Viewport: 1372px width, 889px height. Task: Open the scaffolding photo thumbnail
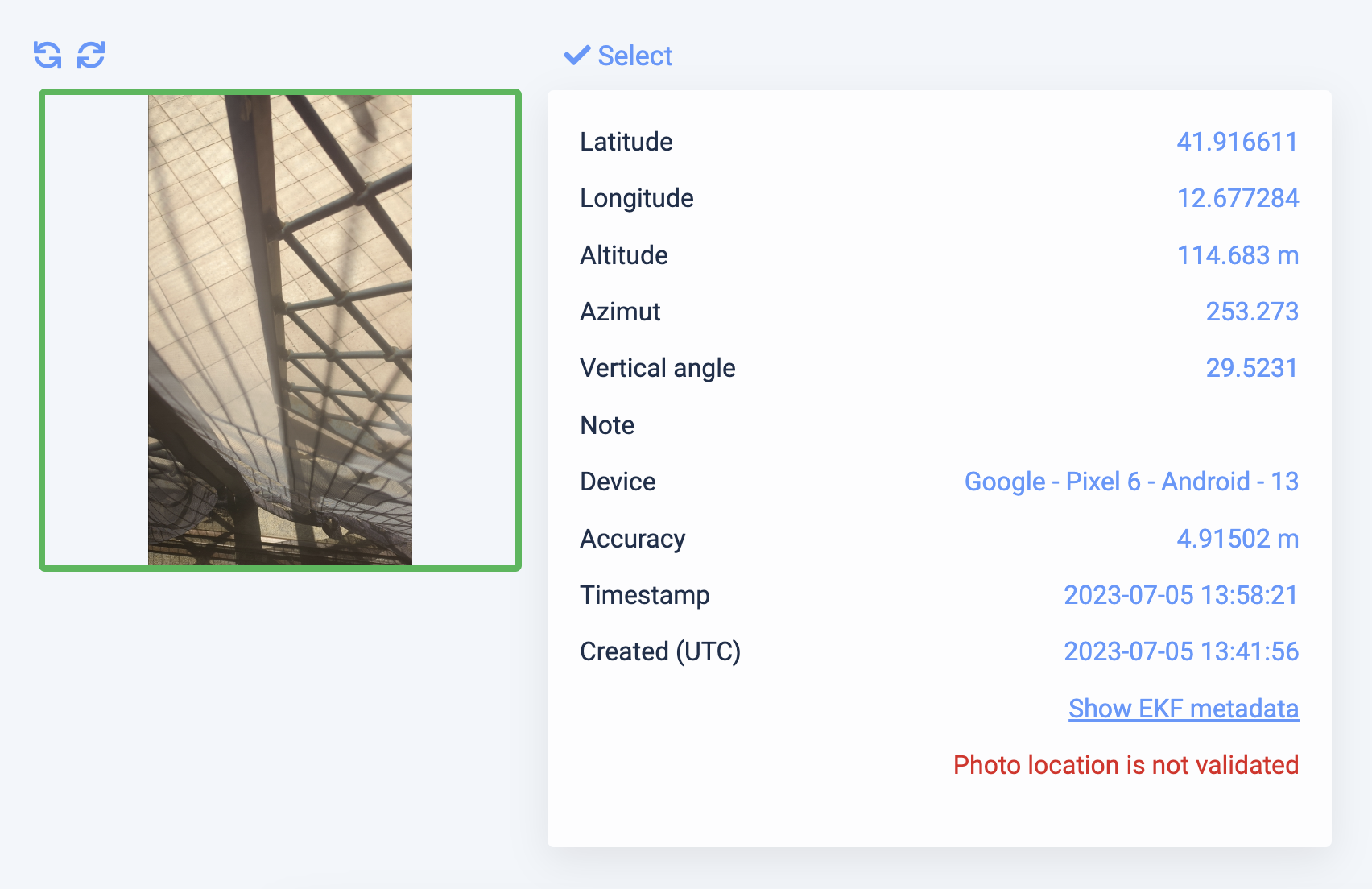[280, 330]
